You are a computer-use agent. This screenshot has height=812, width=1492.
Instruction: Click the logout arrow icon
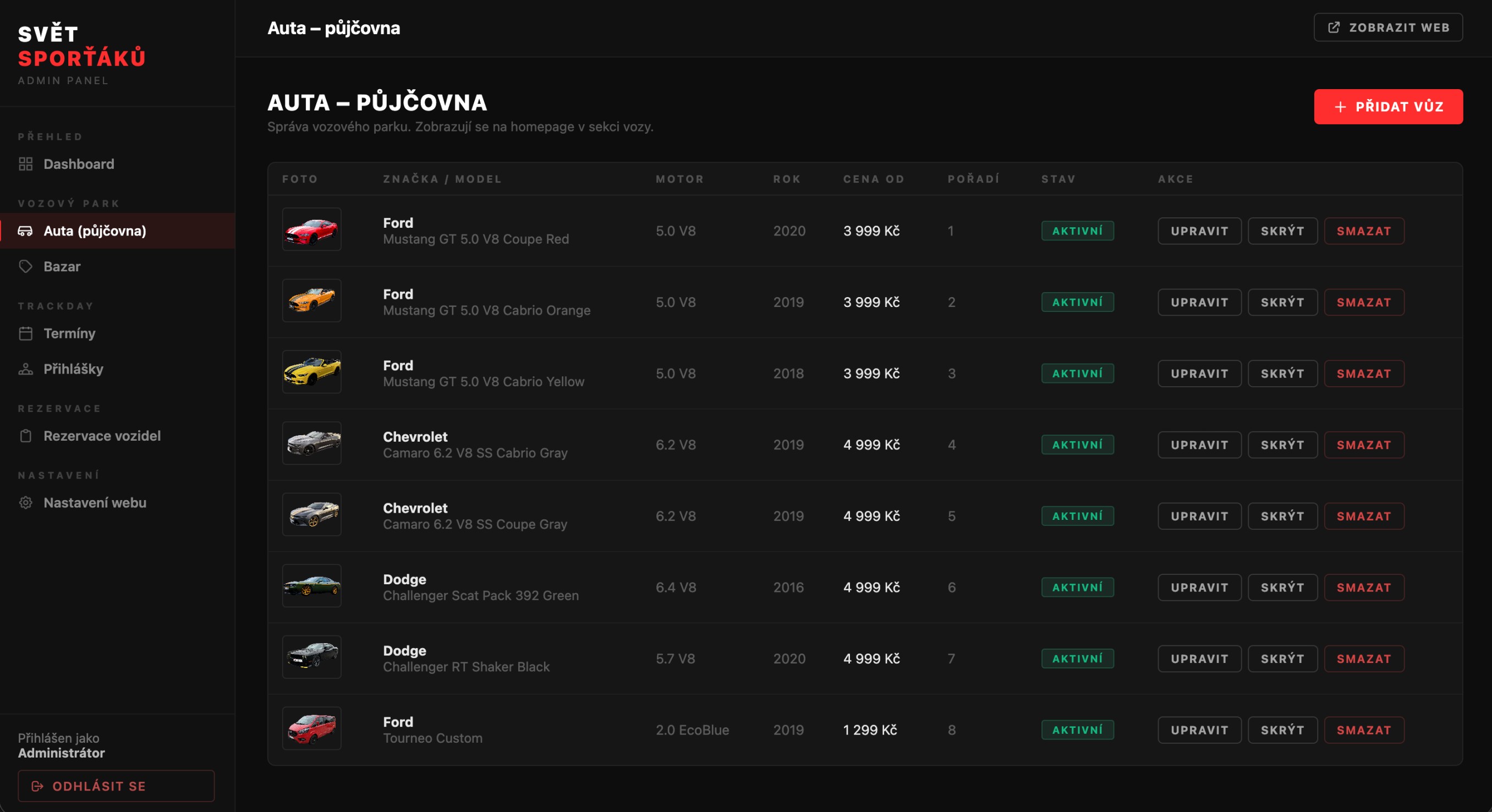point(37,786)
